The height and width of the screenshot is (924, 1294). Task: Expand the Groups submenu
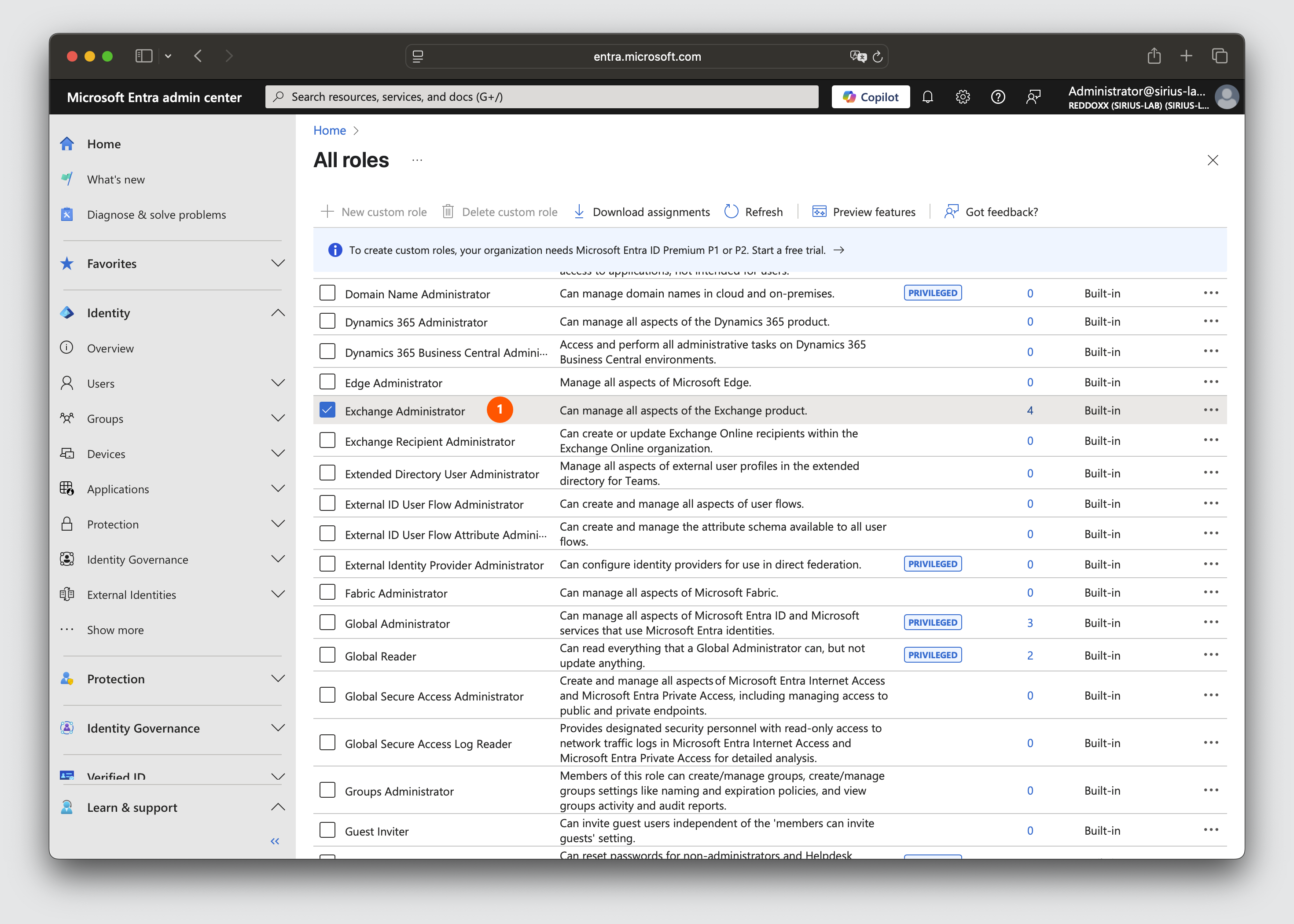(278, 418)
